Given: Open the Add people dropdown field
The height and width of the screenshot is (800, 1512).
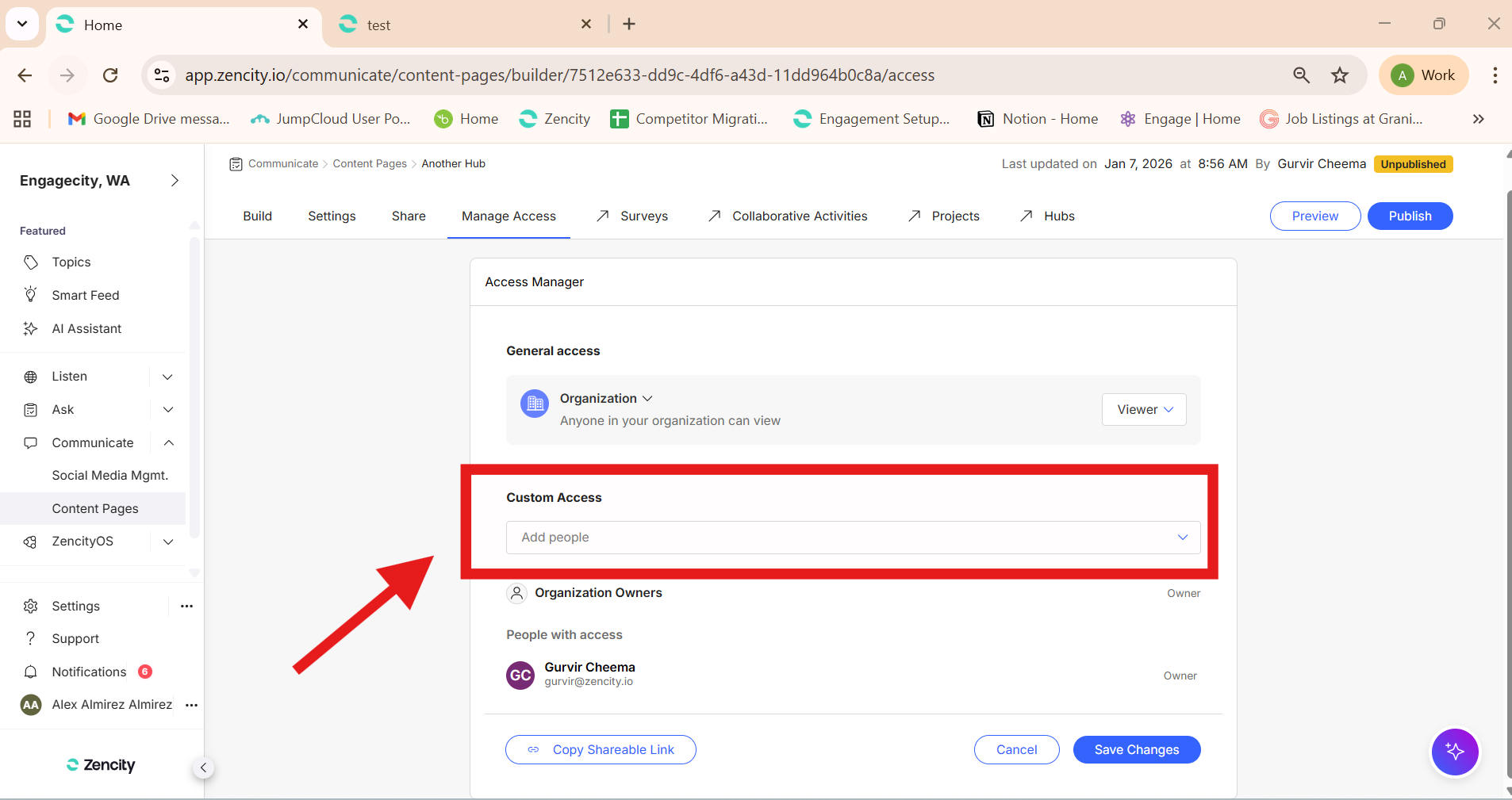Looking at the screenshot, I should tap(853, 538).
